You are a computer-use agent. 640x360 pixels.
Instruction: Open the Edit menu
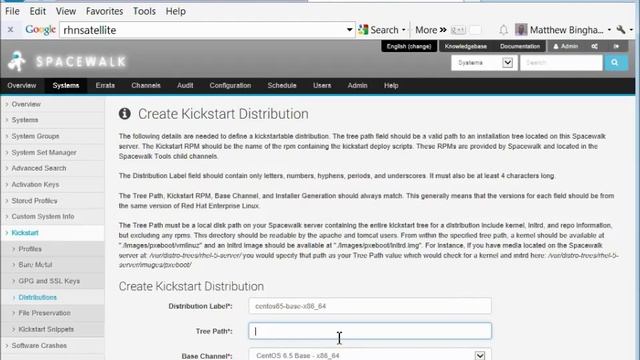[38, 11]
